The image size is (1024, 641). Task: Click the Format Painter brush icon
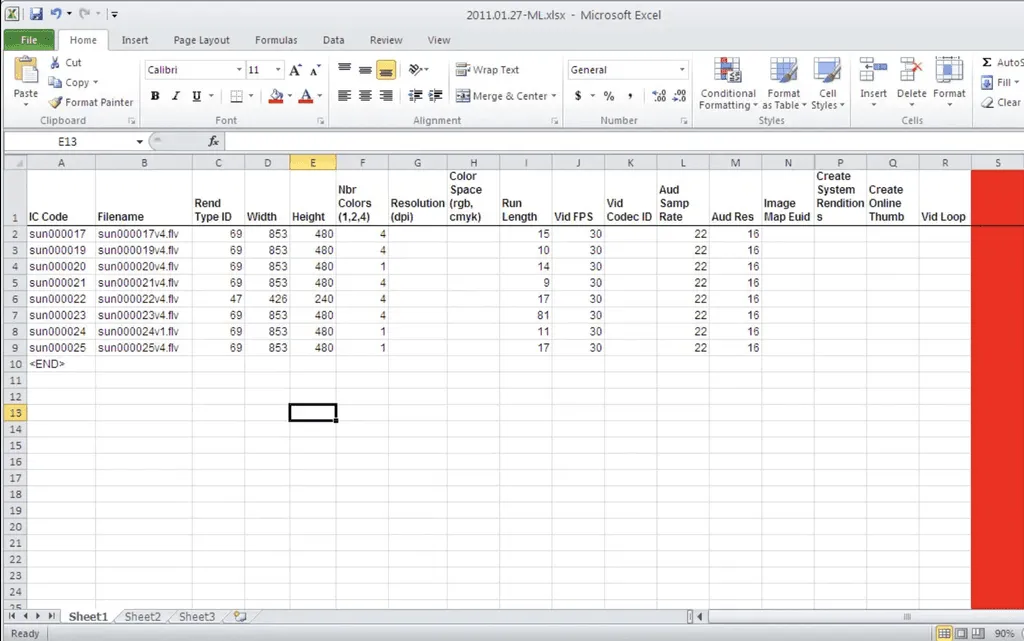[x=56, y=102]
